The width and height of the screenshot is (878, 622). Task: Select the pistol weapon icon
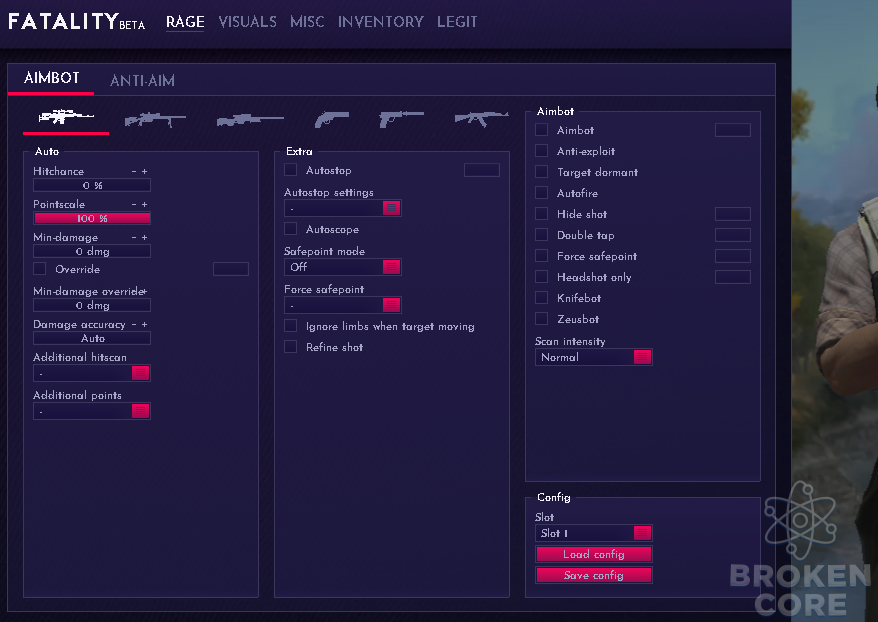pos(401,119)
